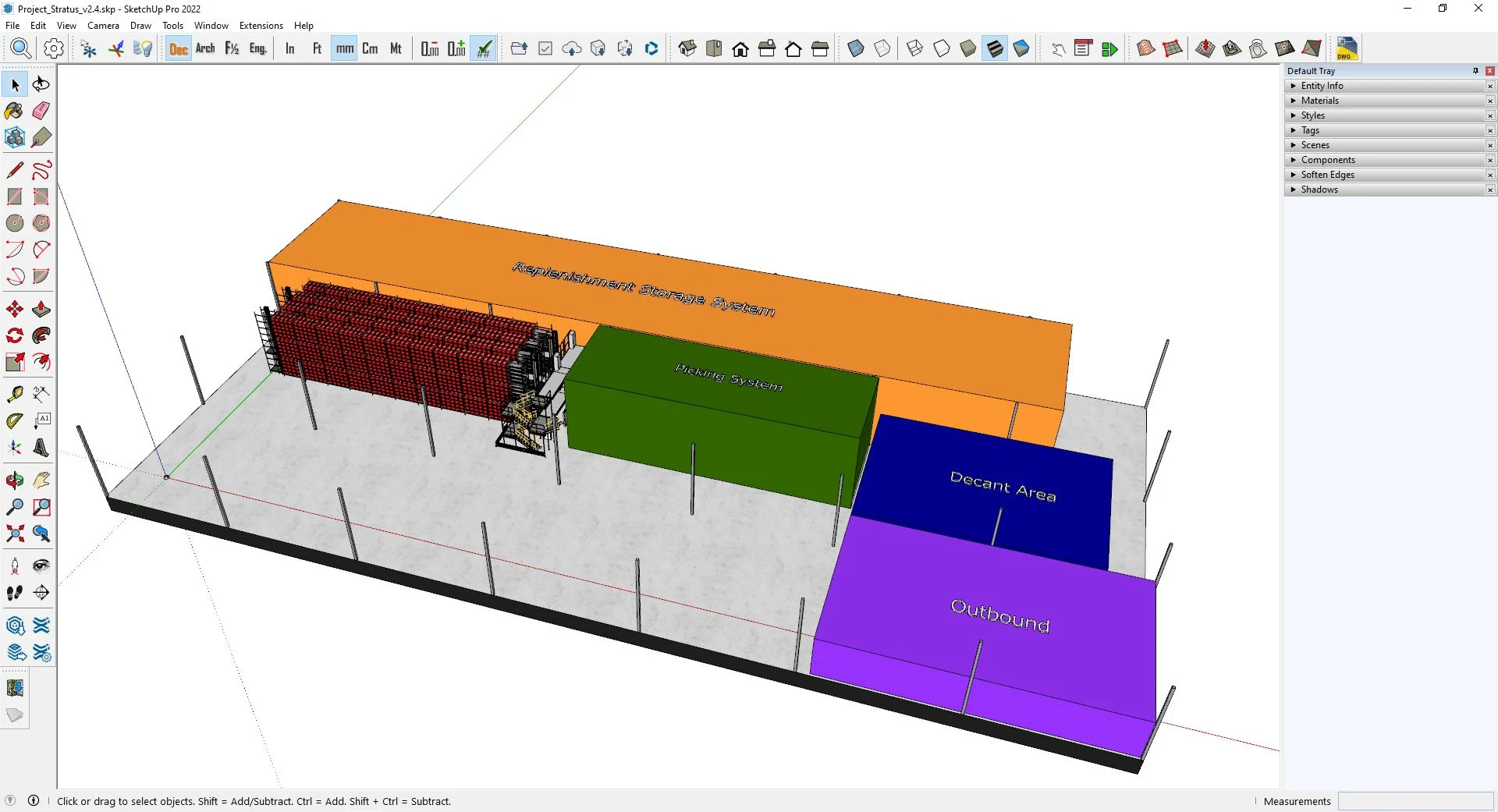The height and width of the screenshot is (812, 1498).
Task: Pin the Default Tray with pushpin
Action: tap(1475, 71)
